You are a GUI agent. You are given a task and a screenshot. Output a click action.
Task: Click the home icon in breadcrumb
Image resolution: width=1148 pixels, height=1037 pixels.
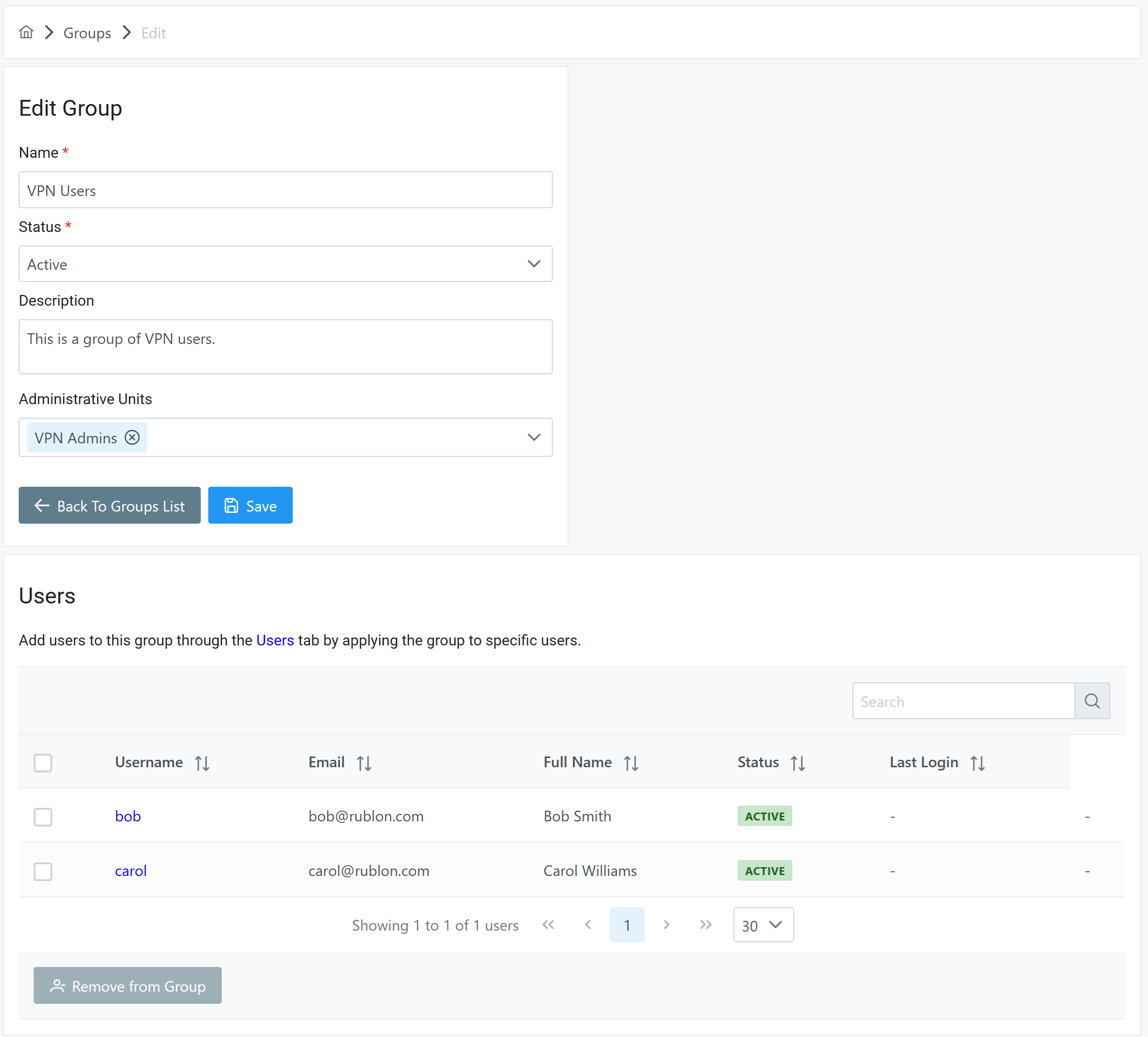click(26, 33)
